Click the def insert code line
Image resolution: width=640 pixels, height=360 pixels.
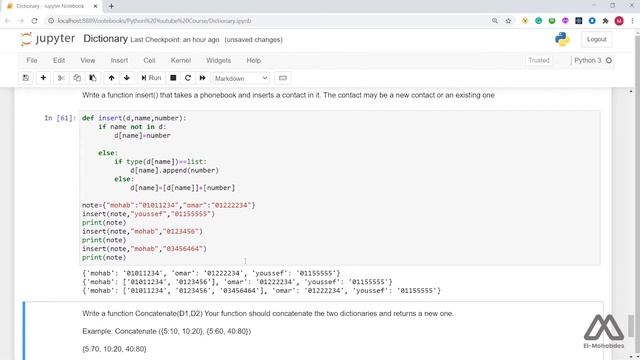tap(134, 118)
